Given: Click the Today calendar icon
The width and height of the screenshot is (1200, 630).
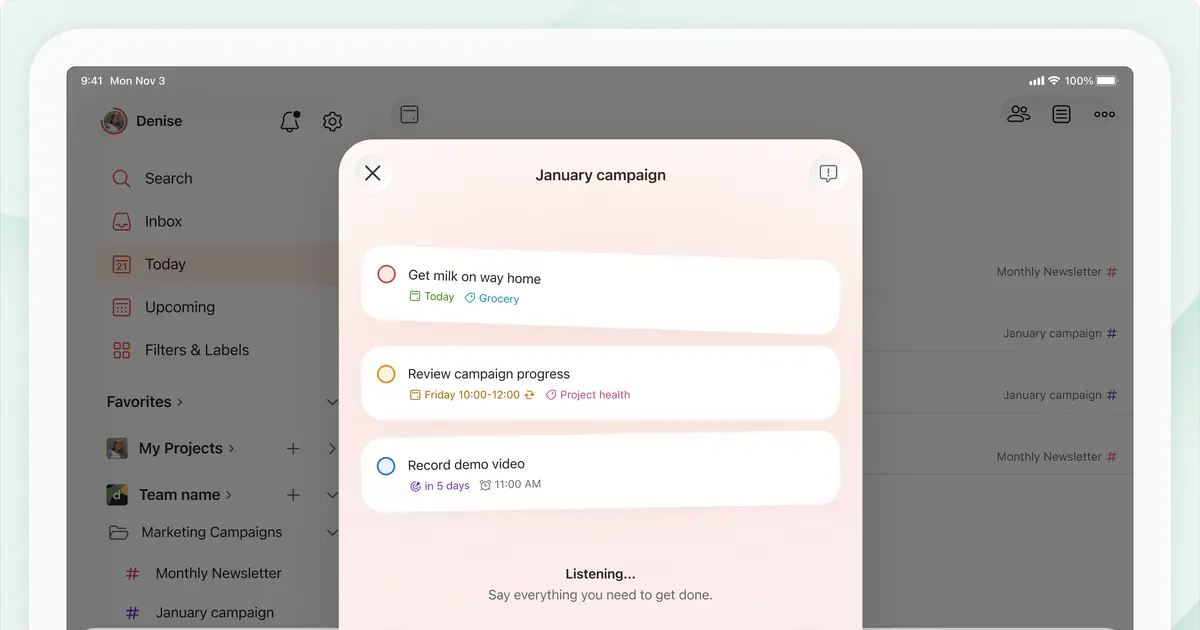Looking at the screenshot, I should 121,264.
